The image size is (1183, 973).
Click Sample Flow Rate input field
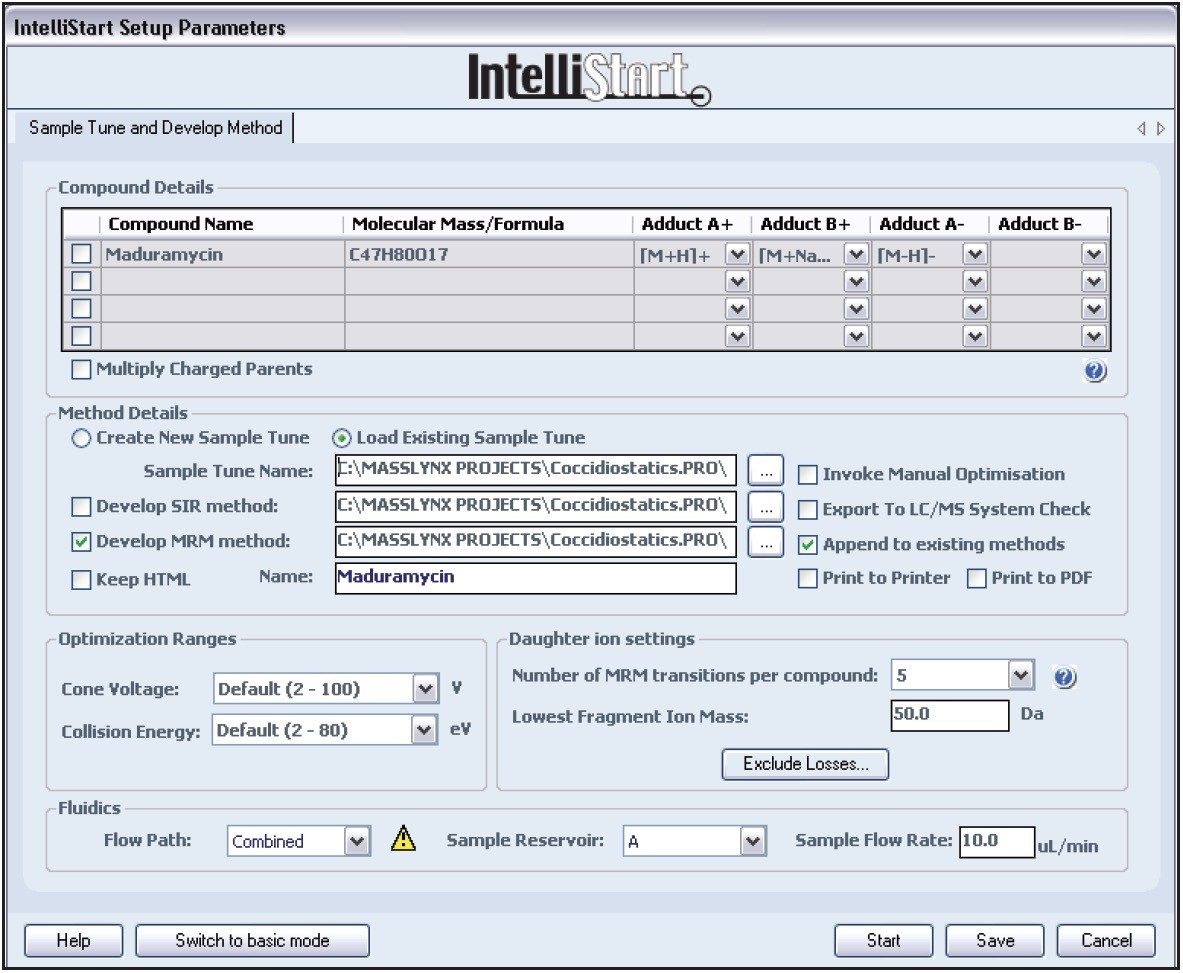997,842
